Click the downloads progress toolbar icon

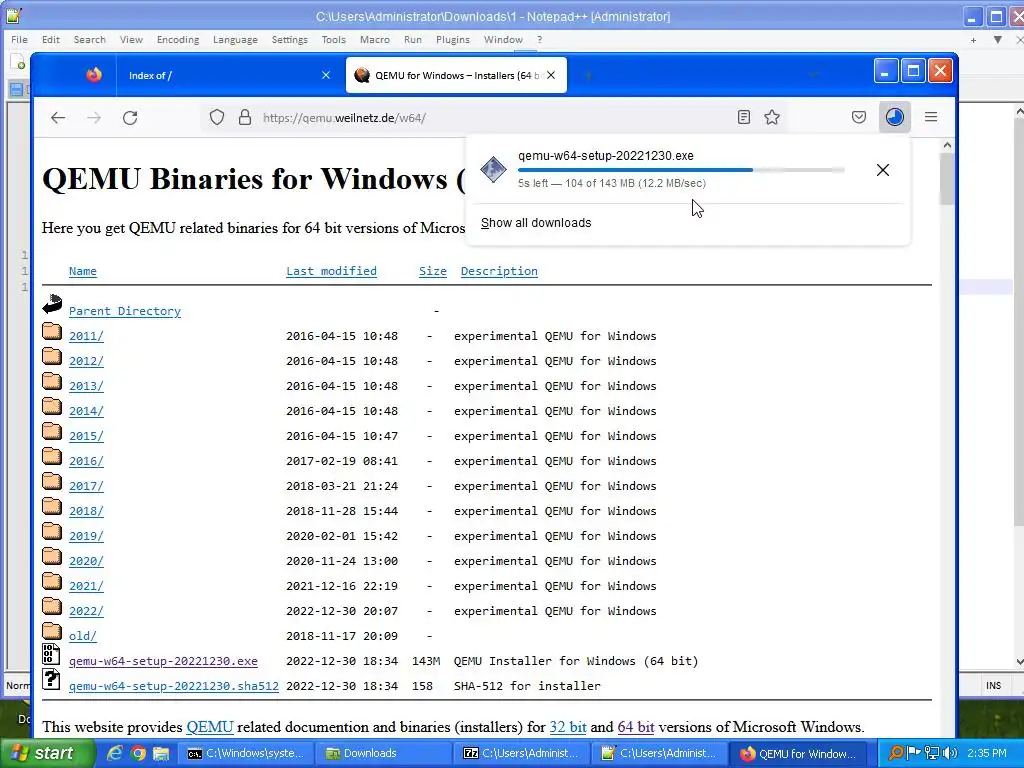point(895,118)
